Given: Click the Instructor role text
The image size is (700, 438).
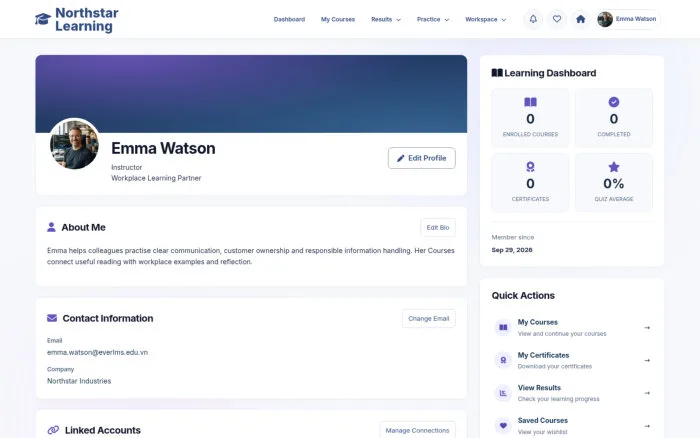Looking at the screenshot, I should point(126,167).
